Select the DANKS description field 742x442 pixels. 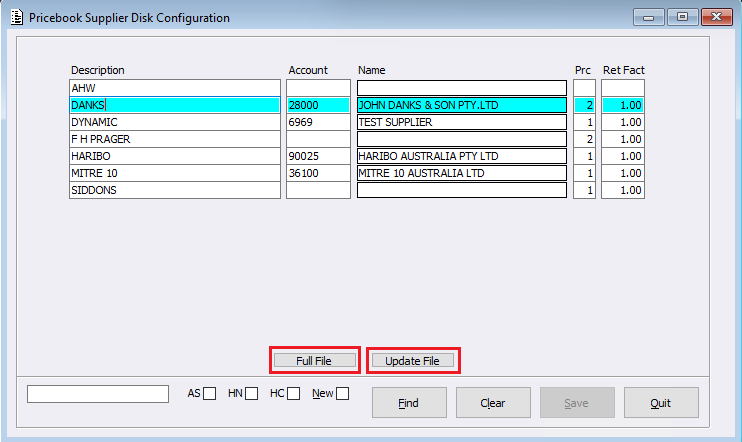[x=175, y=105]
